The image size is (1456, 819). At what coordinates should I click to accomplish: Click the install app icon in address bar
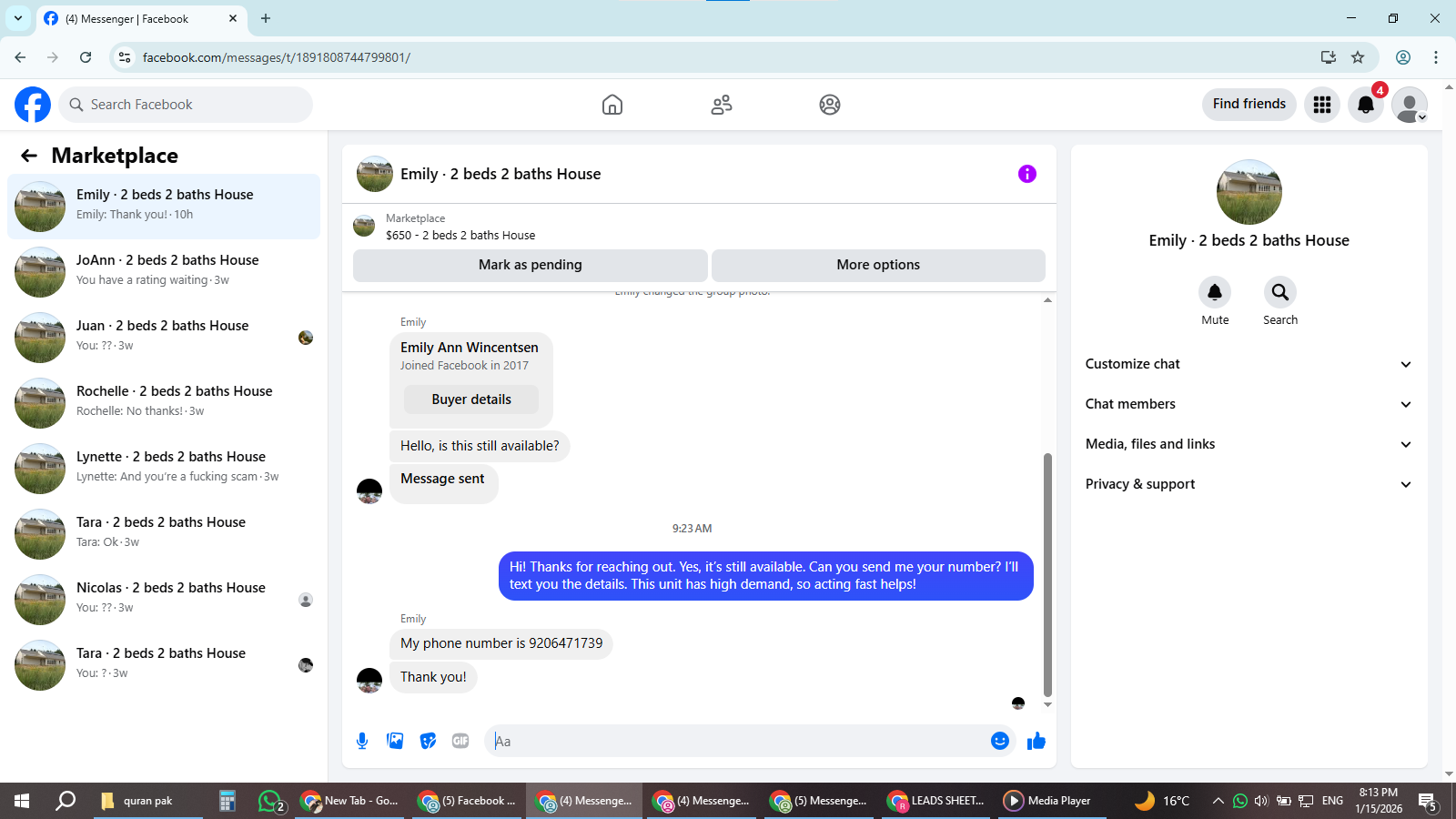coord(1329,57)
